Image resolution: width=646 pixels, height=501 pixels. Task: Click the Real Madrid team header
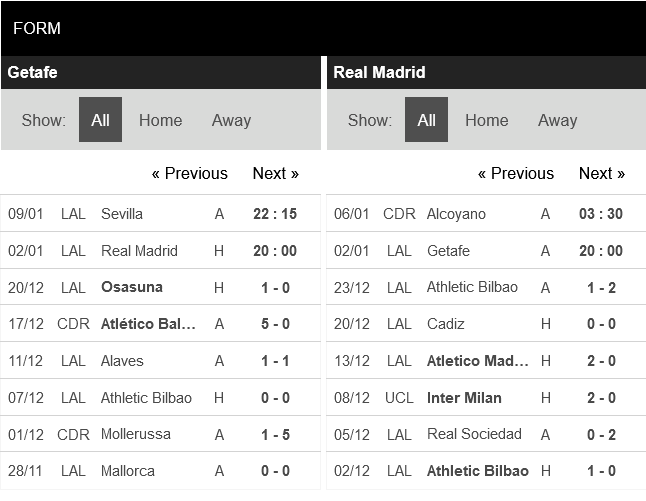click(379, 72)
